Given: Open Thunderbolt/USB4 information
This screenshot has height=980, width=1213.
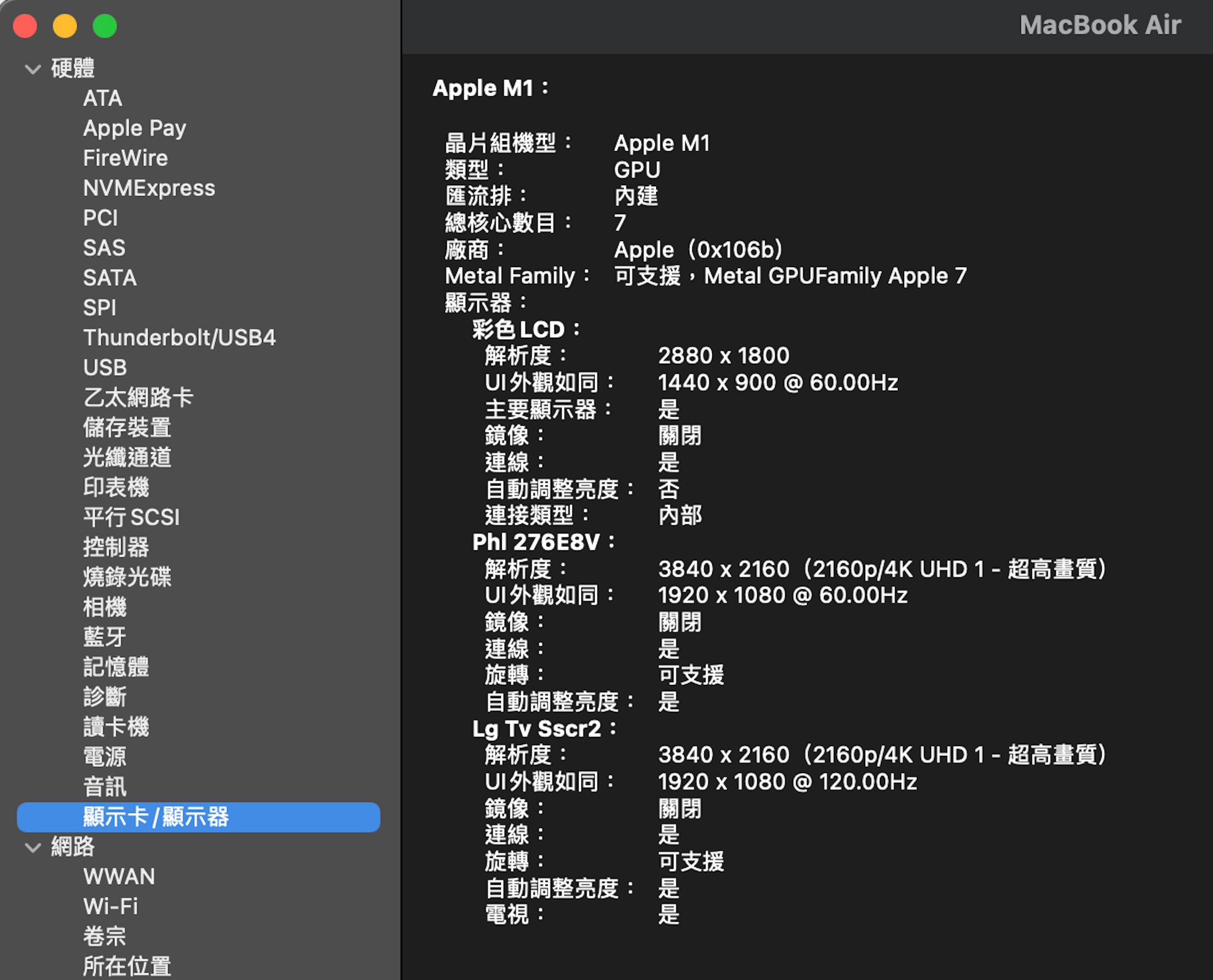Looking at the screenshot, I should click(179, 338).
